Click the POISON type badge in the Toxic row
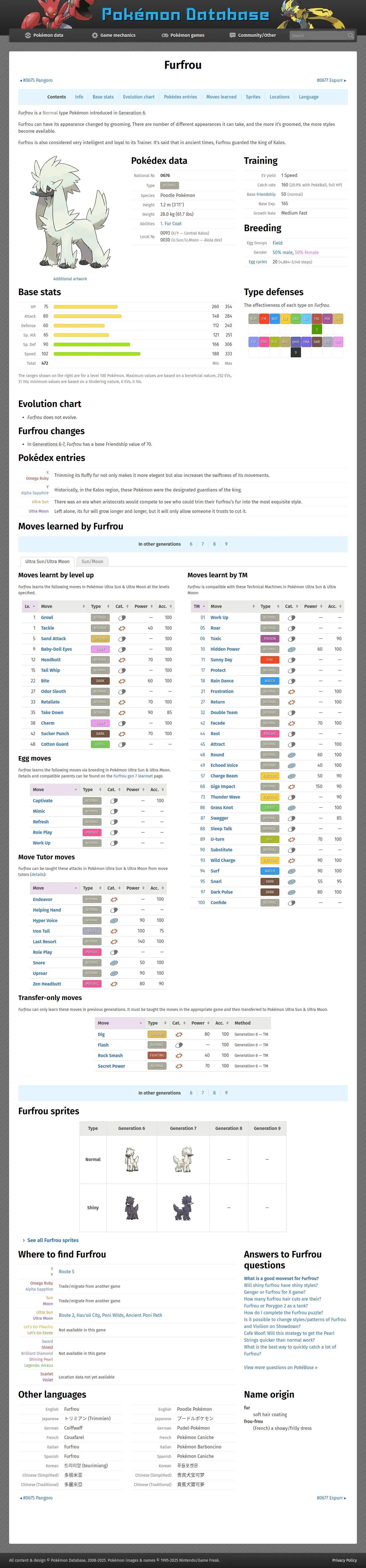This screenshot has width=366, height=1568. (x=269, y=638)
